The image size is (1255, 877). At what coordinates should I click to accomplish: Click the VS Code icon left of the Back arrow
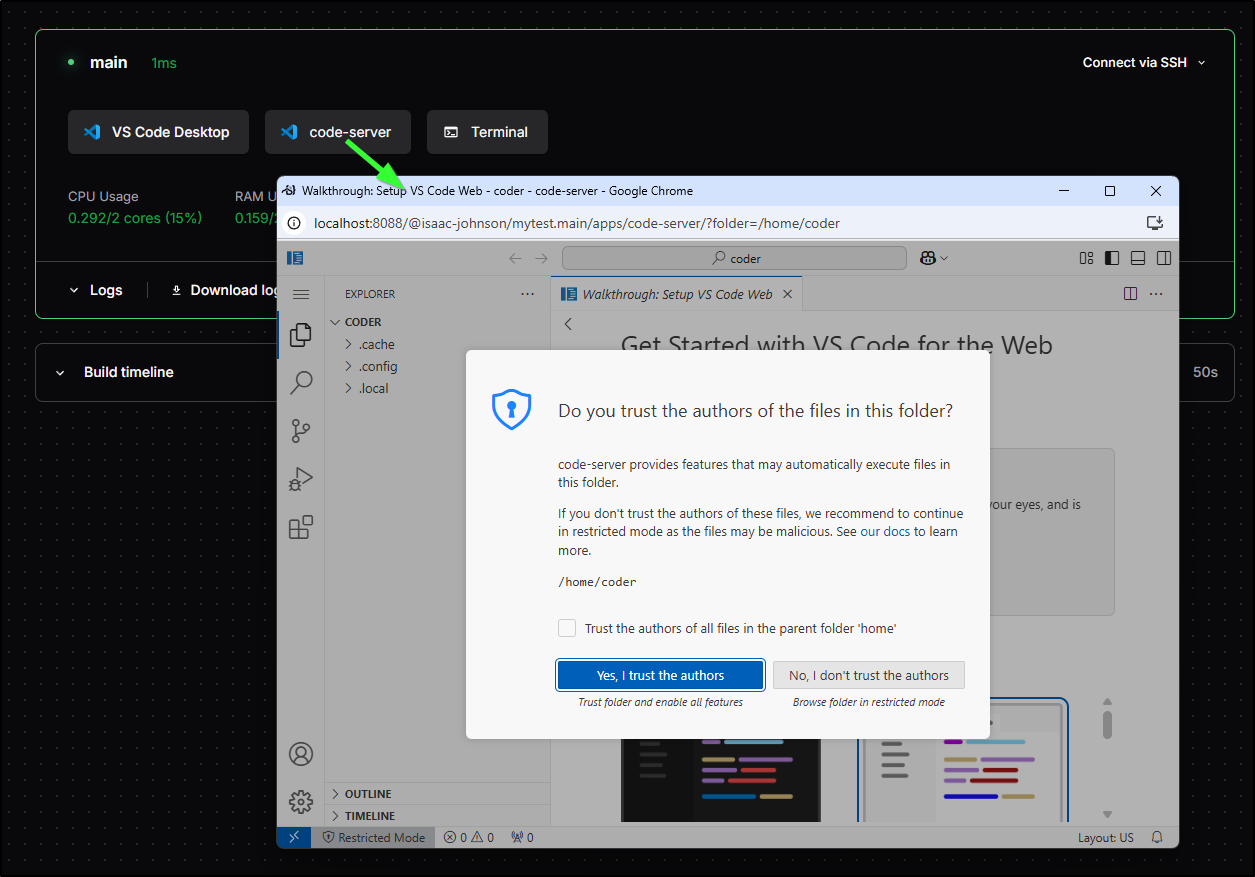point(294,258)
